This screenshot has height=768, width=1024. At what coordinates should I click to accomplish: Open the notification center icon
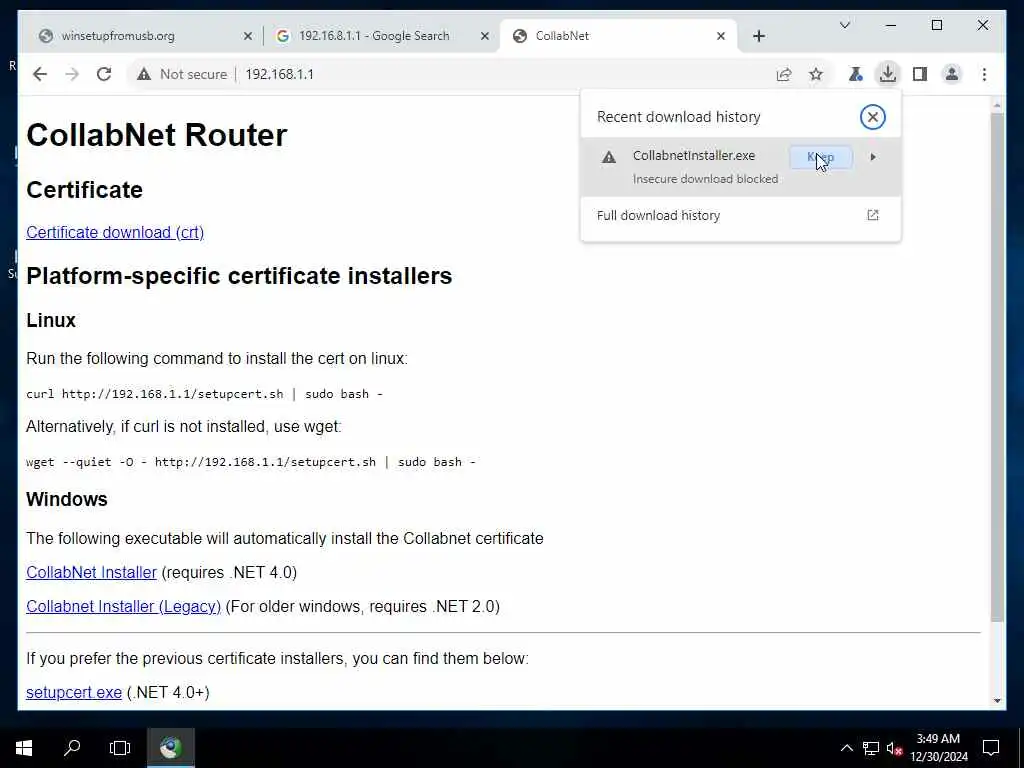tap(991, 748)
